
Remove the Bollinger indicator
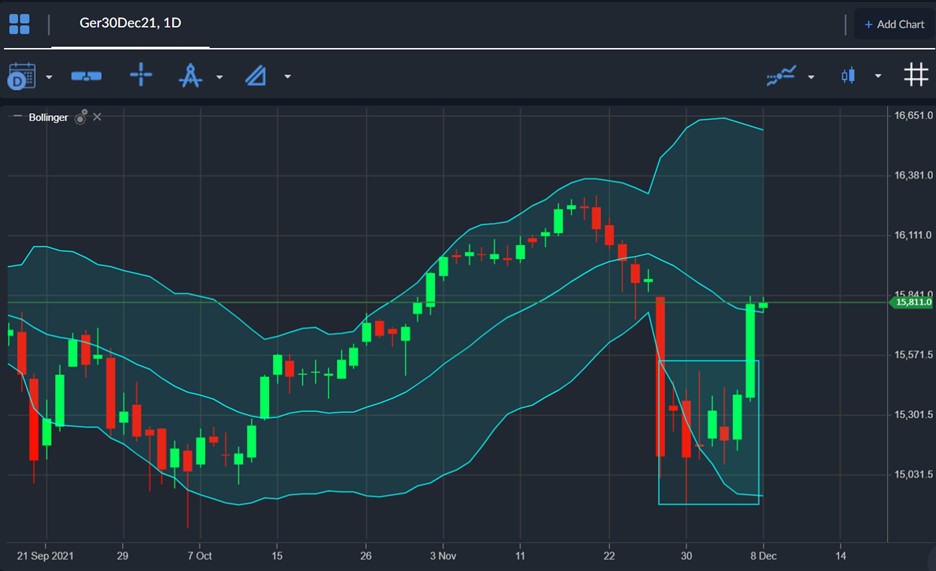coord(97,117)
